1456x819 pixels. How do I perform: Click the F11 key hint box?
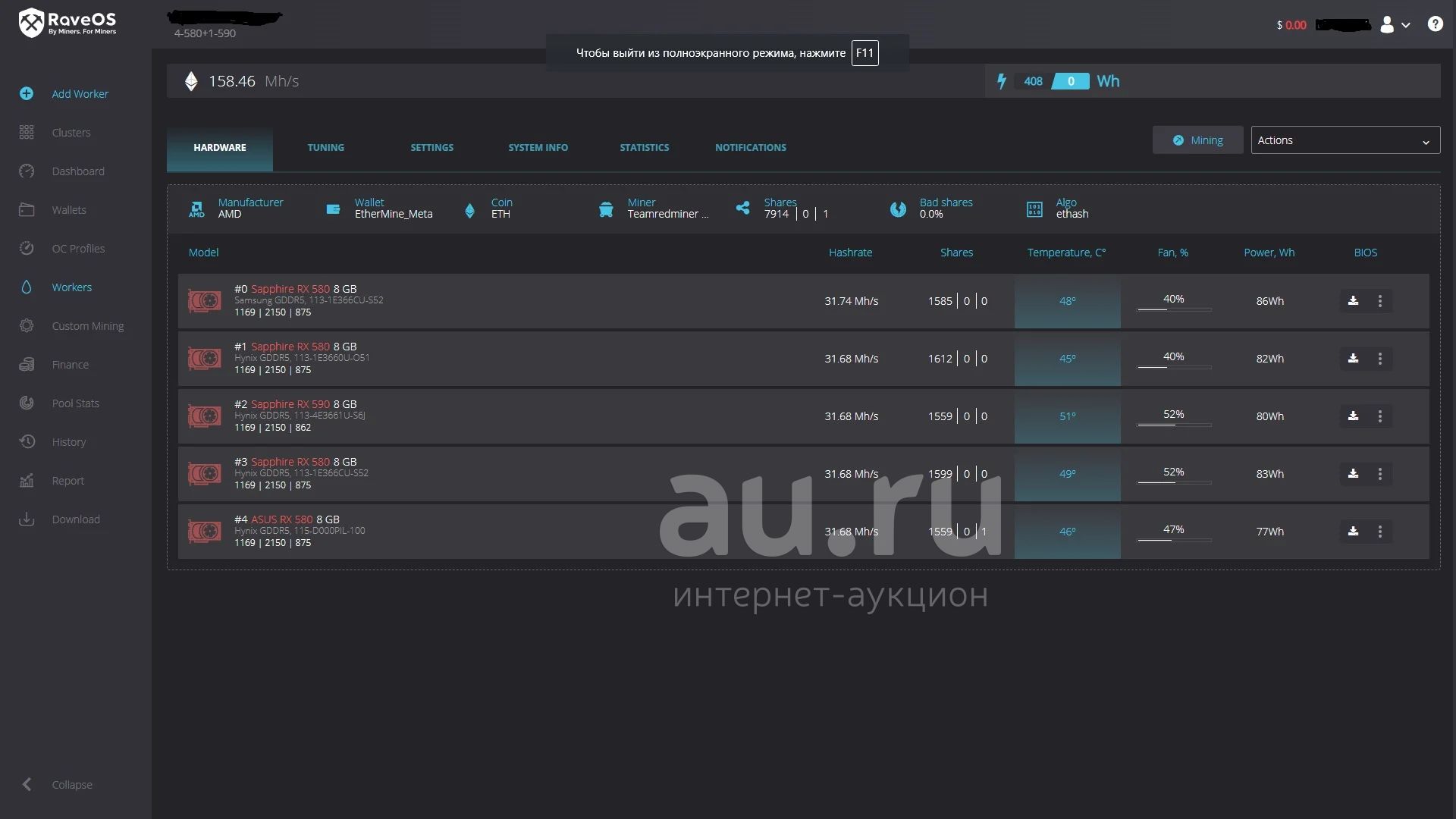click(864, 53)
